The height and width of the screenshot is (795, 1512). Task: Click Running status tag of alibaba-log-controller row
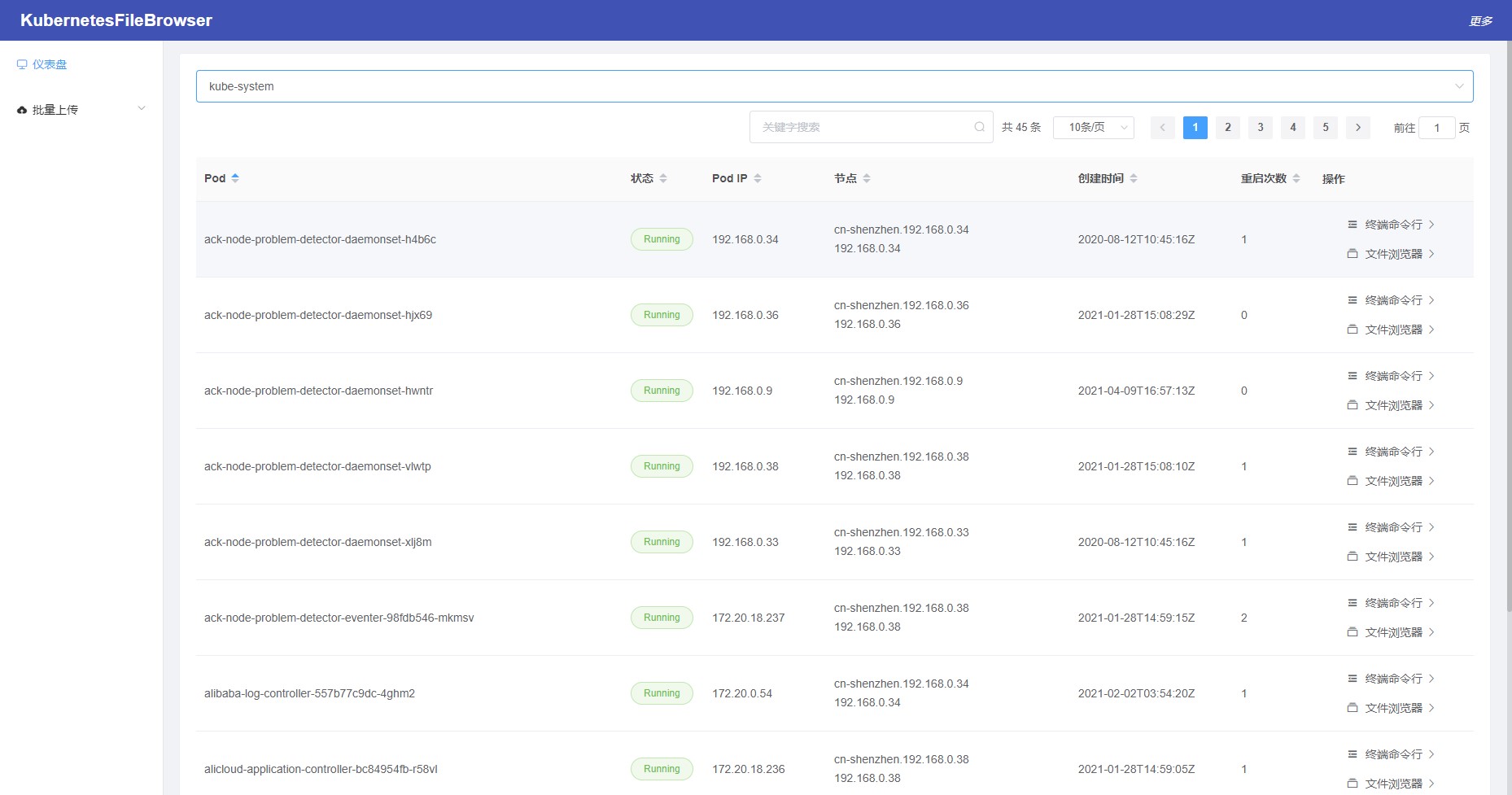[662, 693]
